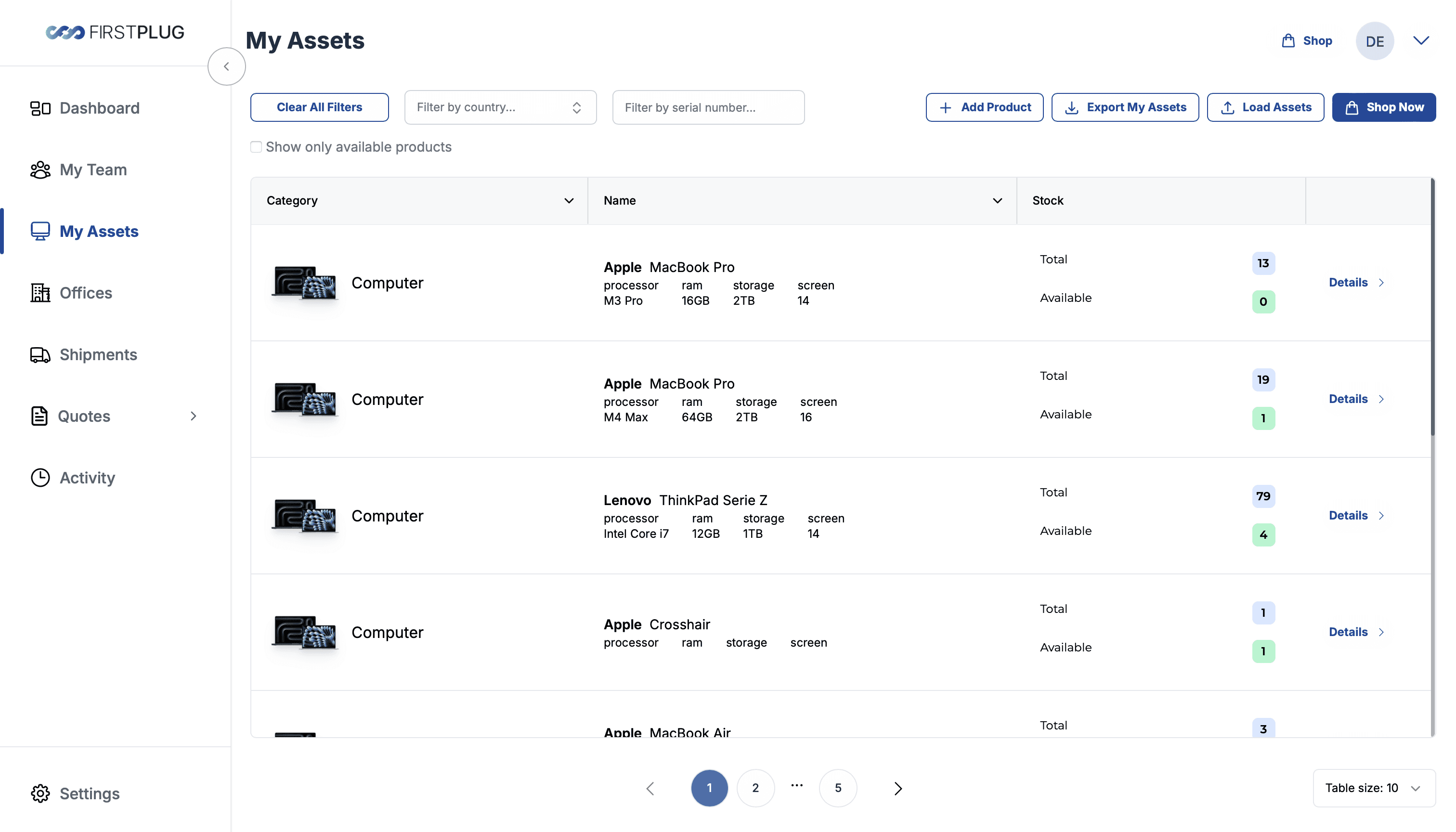The width and height of the screenshot is (1456, 832).
Task: Open Settings with the gear icon
Action: pyautogui.click(x=40, y=793)
